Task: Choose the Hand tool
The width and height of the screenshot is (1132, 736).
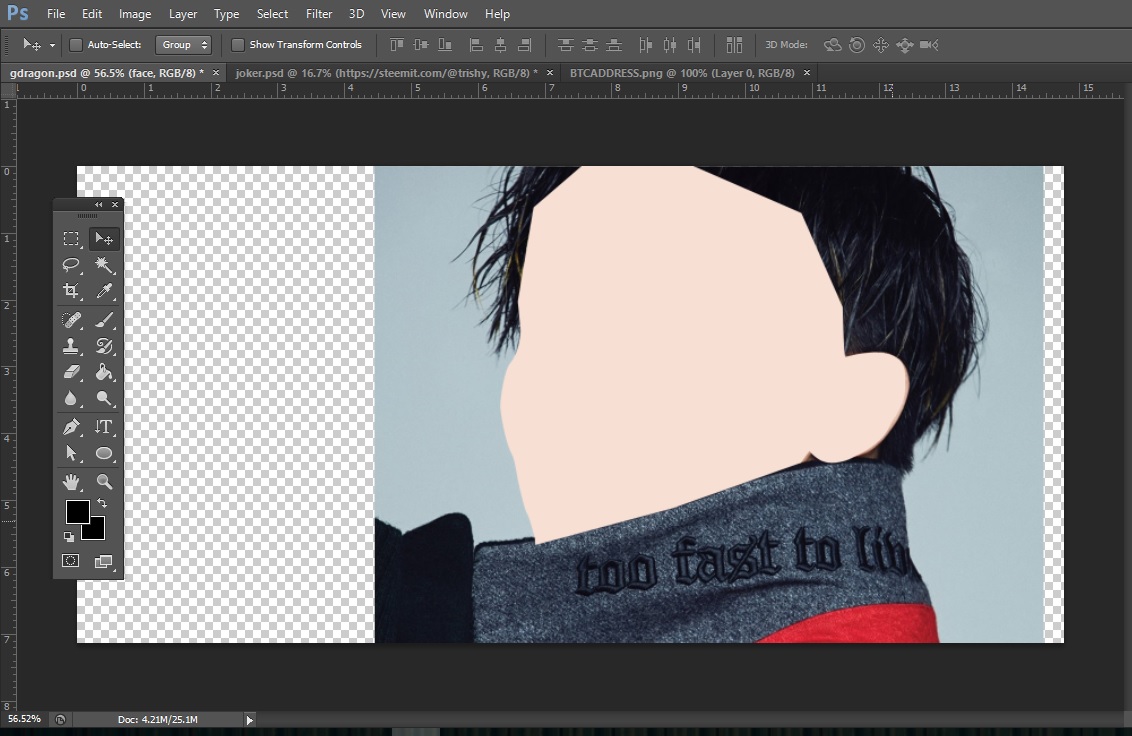Action: pos(71,482)
